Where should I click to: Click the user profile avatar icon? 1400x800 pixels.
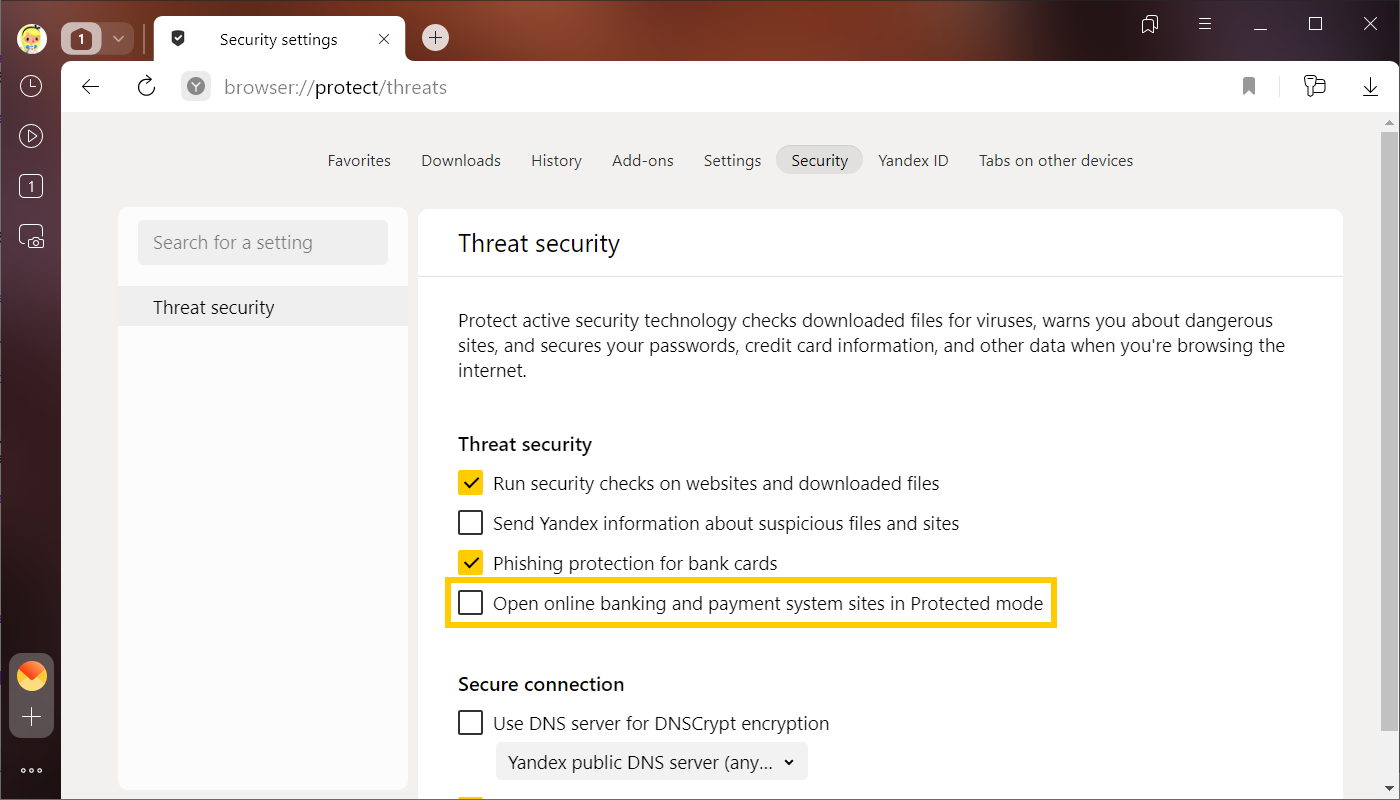(x=32, y=39)
